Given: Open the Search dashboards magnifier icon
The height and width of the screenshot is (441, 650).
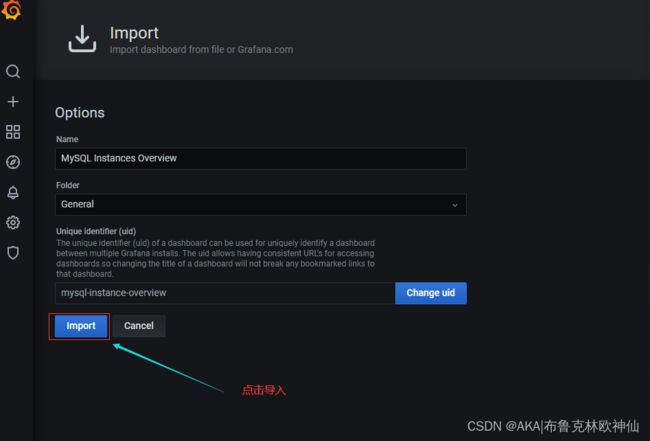Looking at the screenshot, I should coord(13,71).
